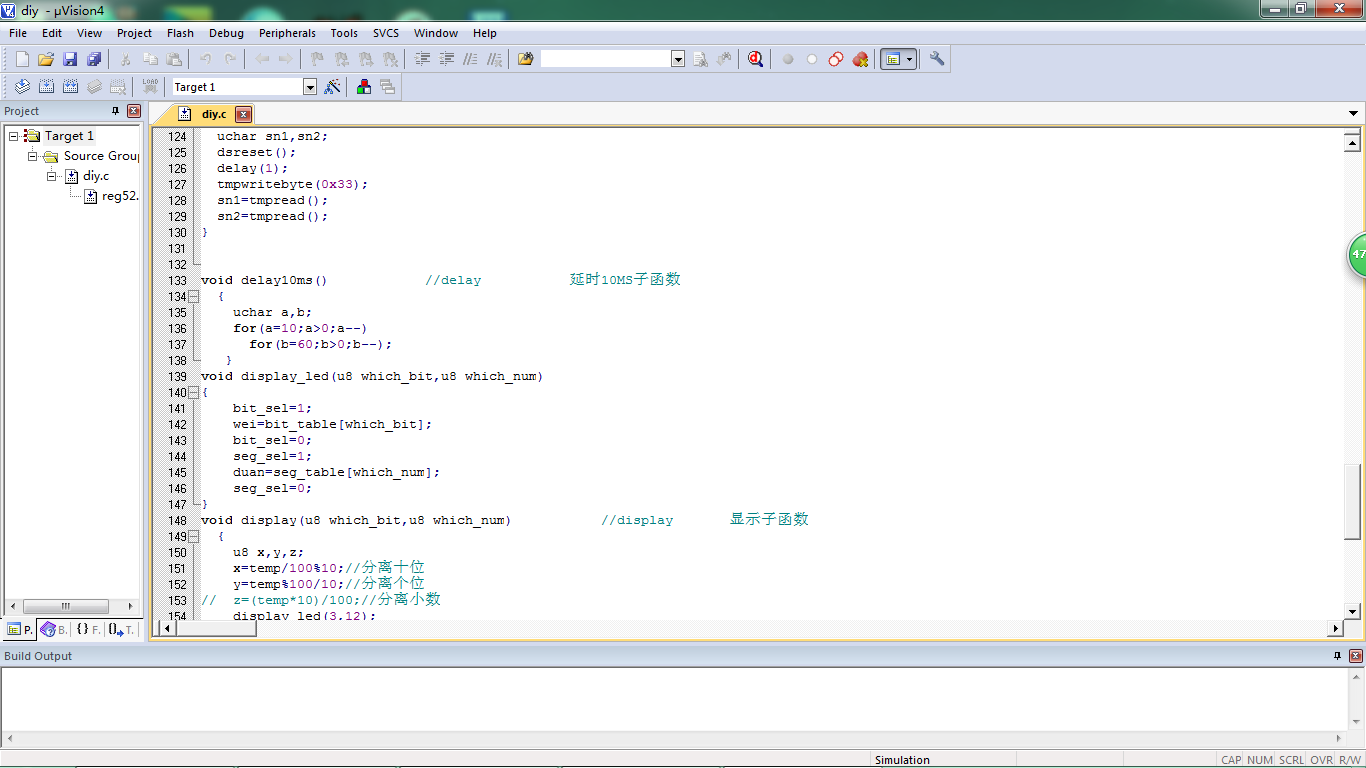Redo the last undone edit
This screenshot has height=768, width=1366.
[230, 60]
